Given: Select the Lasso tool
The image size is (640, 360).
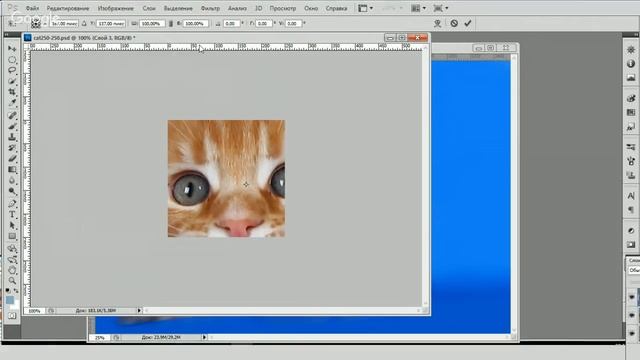Looking at the screenshot, I should pyautogui.click(x=12, y=70).
